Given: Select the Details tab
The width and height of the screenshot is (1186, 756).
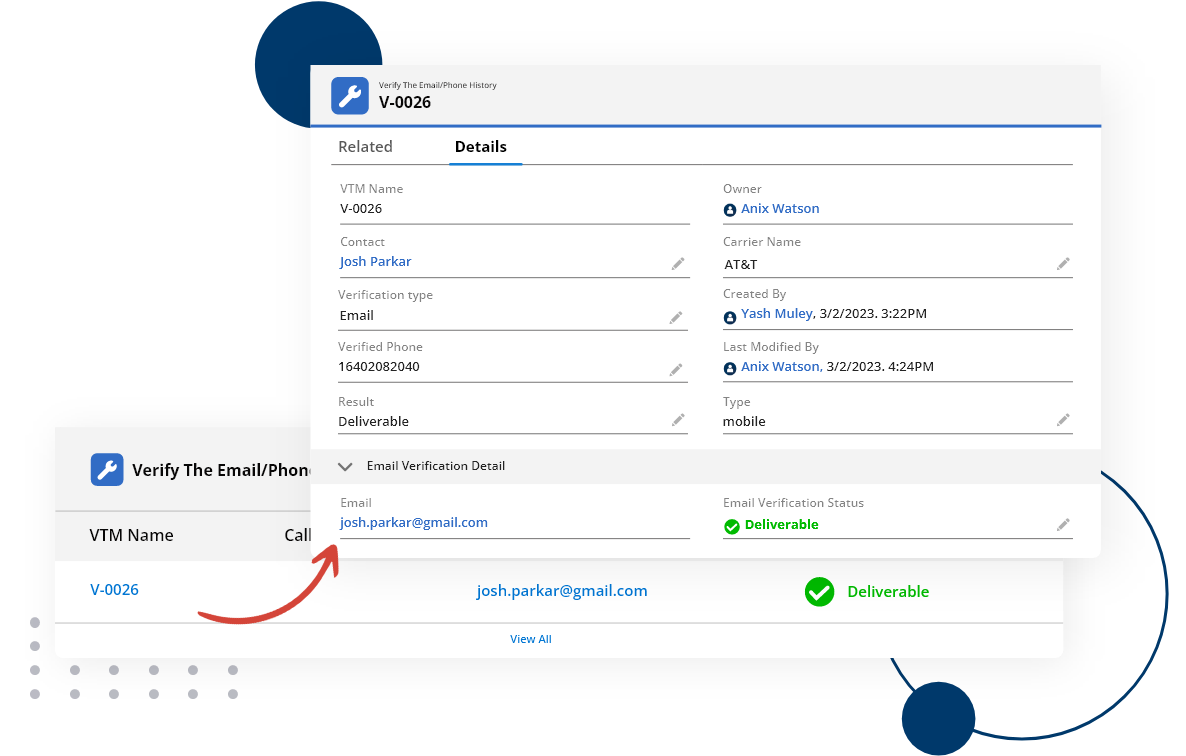Looking at the screenshot, I should coord(481,147).
